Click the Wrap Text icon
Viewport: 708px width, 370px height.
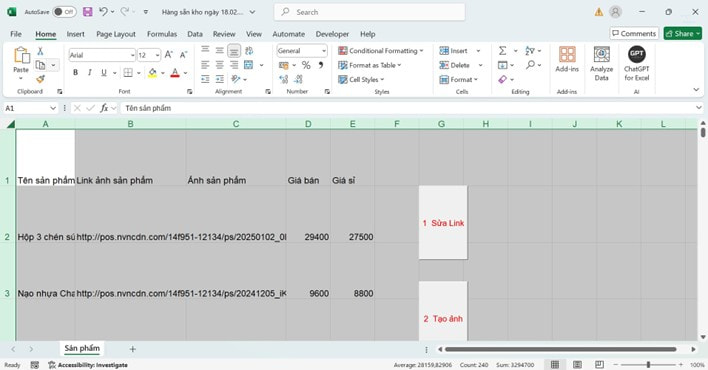[x=249, y=51]
